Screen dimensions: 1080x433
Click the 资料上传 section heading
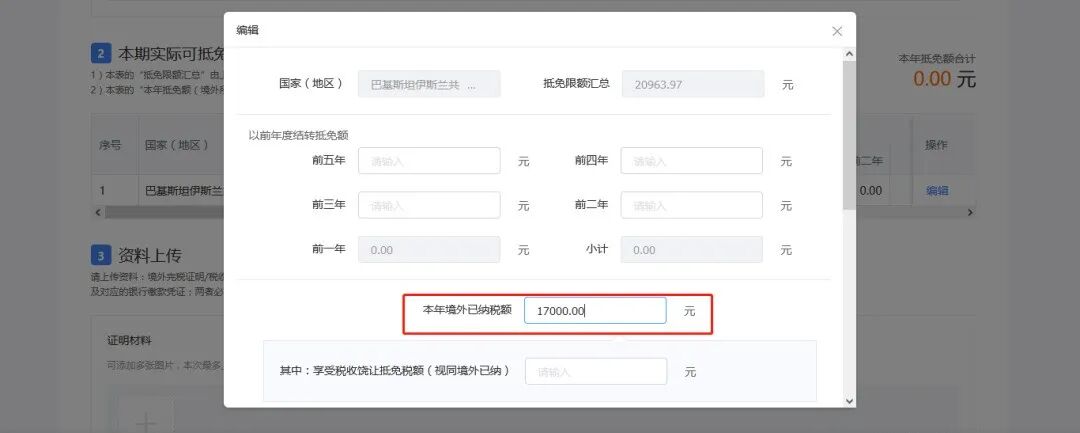[149, 255]
